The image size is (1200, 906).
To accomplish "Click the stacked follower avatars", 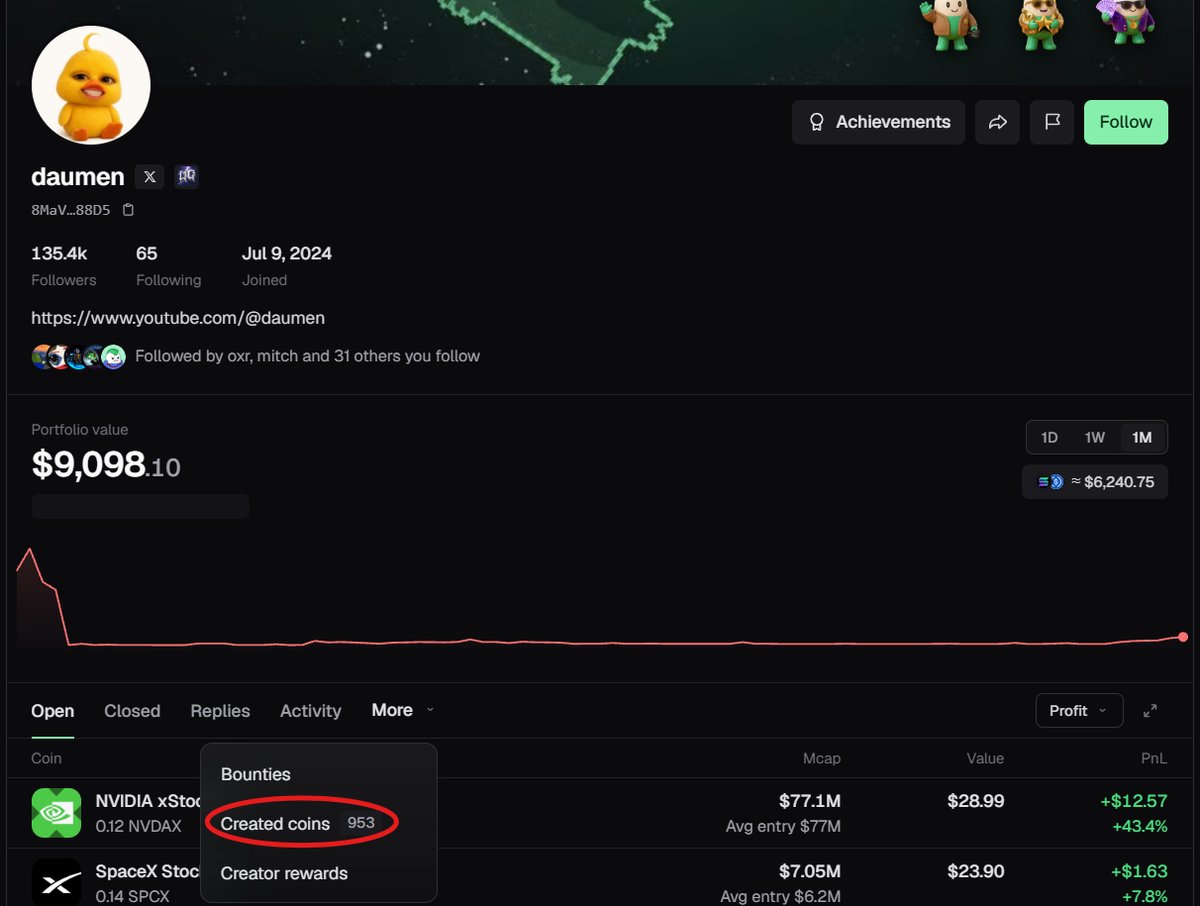I will point(79,356).
